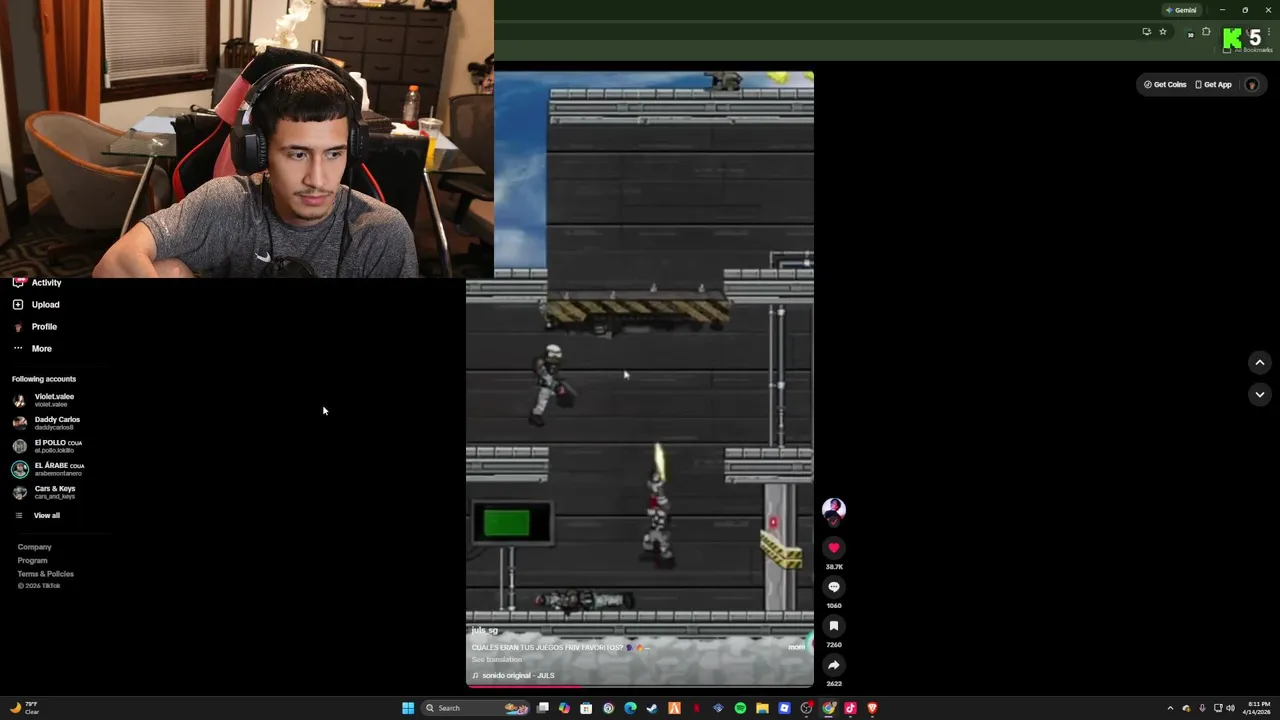Screen dimensions: 1280x720
Task: Open the Chrome extensions puzzle icon
Action: click(1206, 32)
